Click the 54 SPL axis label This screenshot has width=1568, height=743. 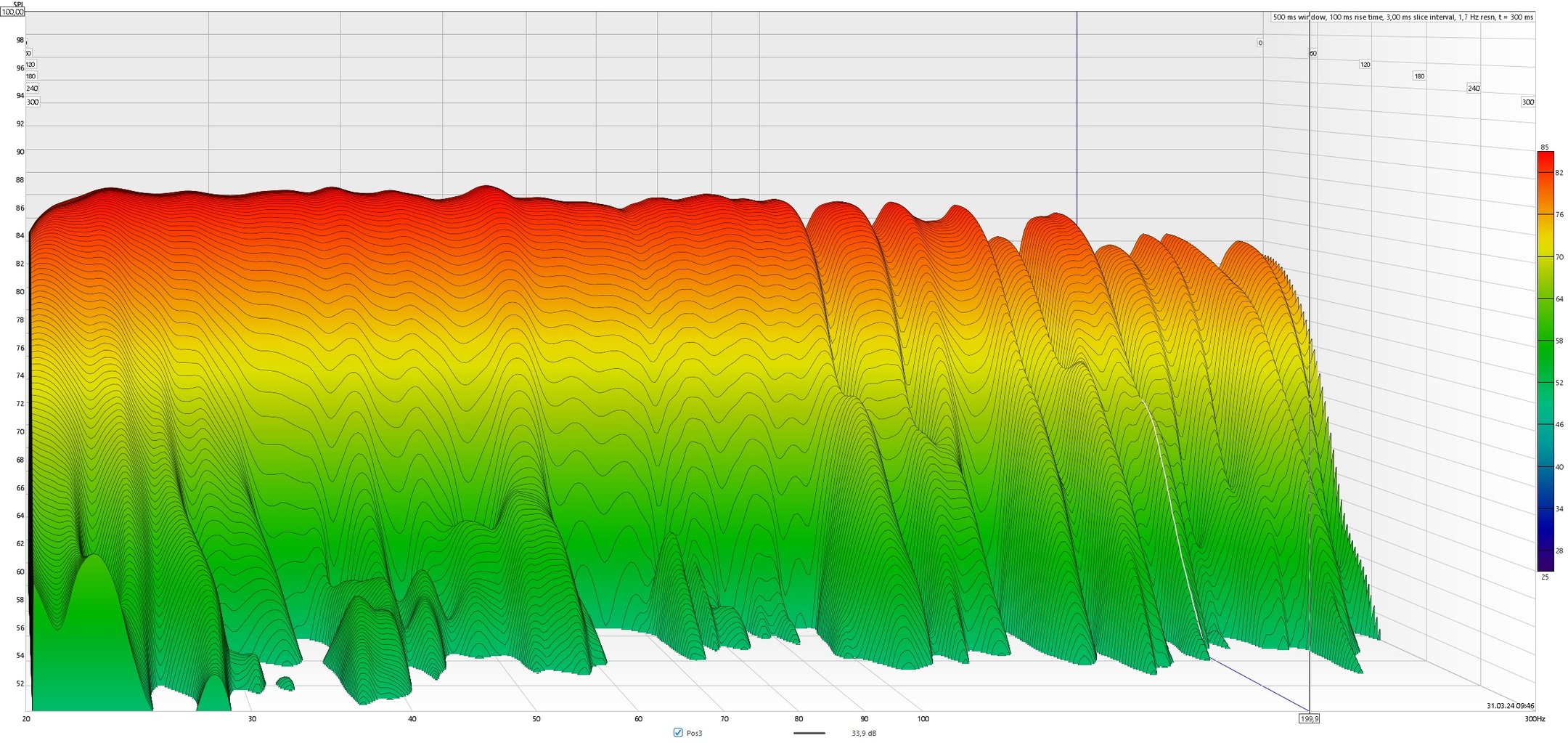(x=20, y=655)
